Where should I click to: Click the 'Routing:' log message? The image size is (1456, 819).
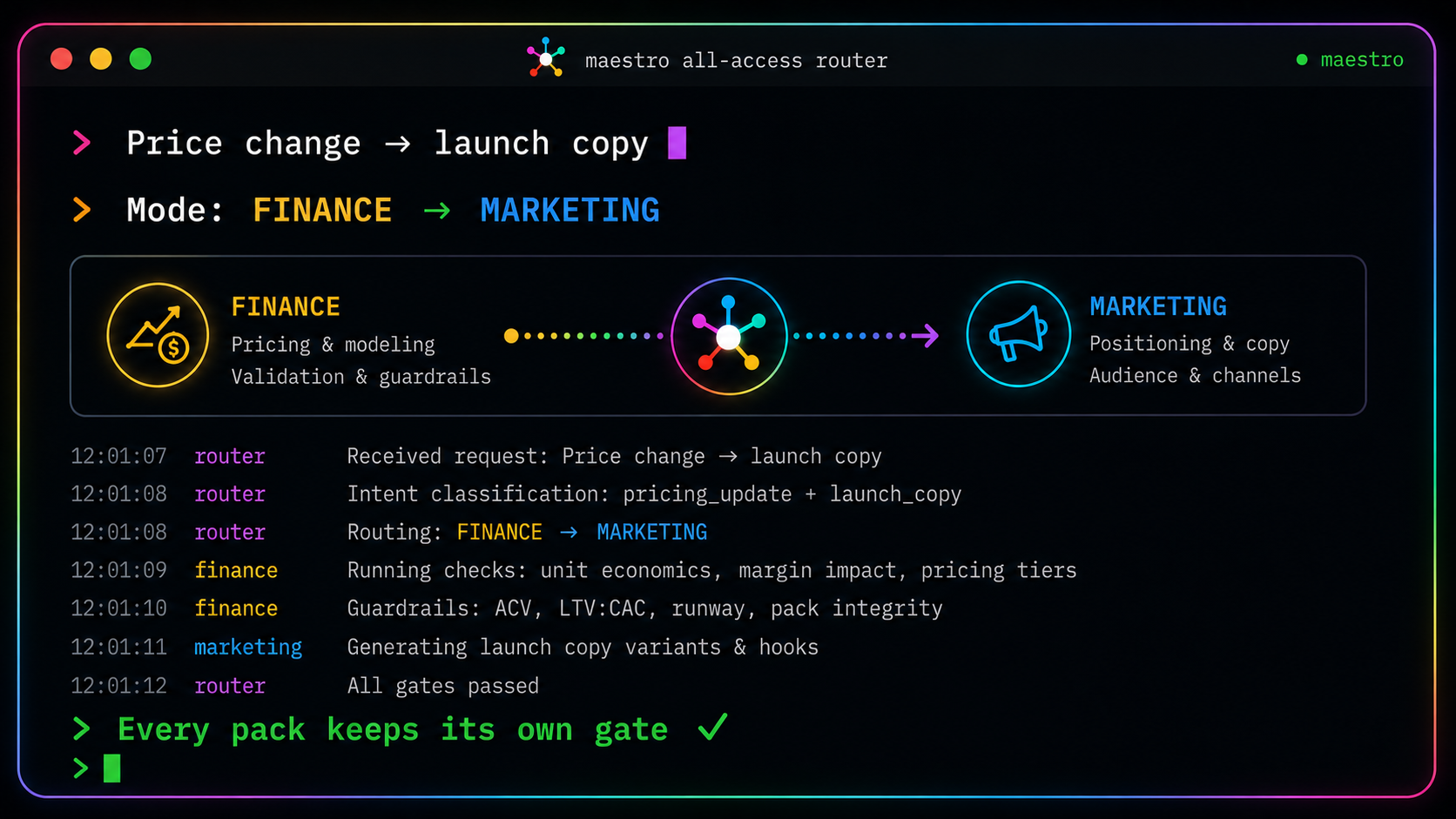pos(527,532)
